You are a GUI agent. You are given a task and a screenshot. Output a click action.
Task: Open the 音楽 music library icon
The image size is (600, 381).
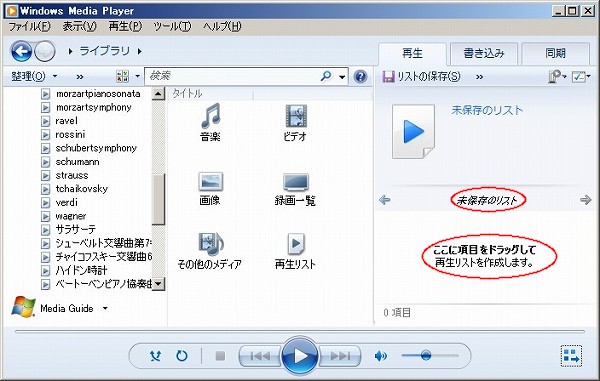pyautogui.click(x=210, y=122)
